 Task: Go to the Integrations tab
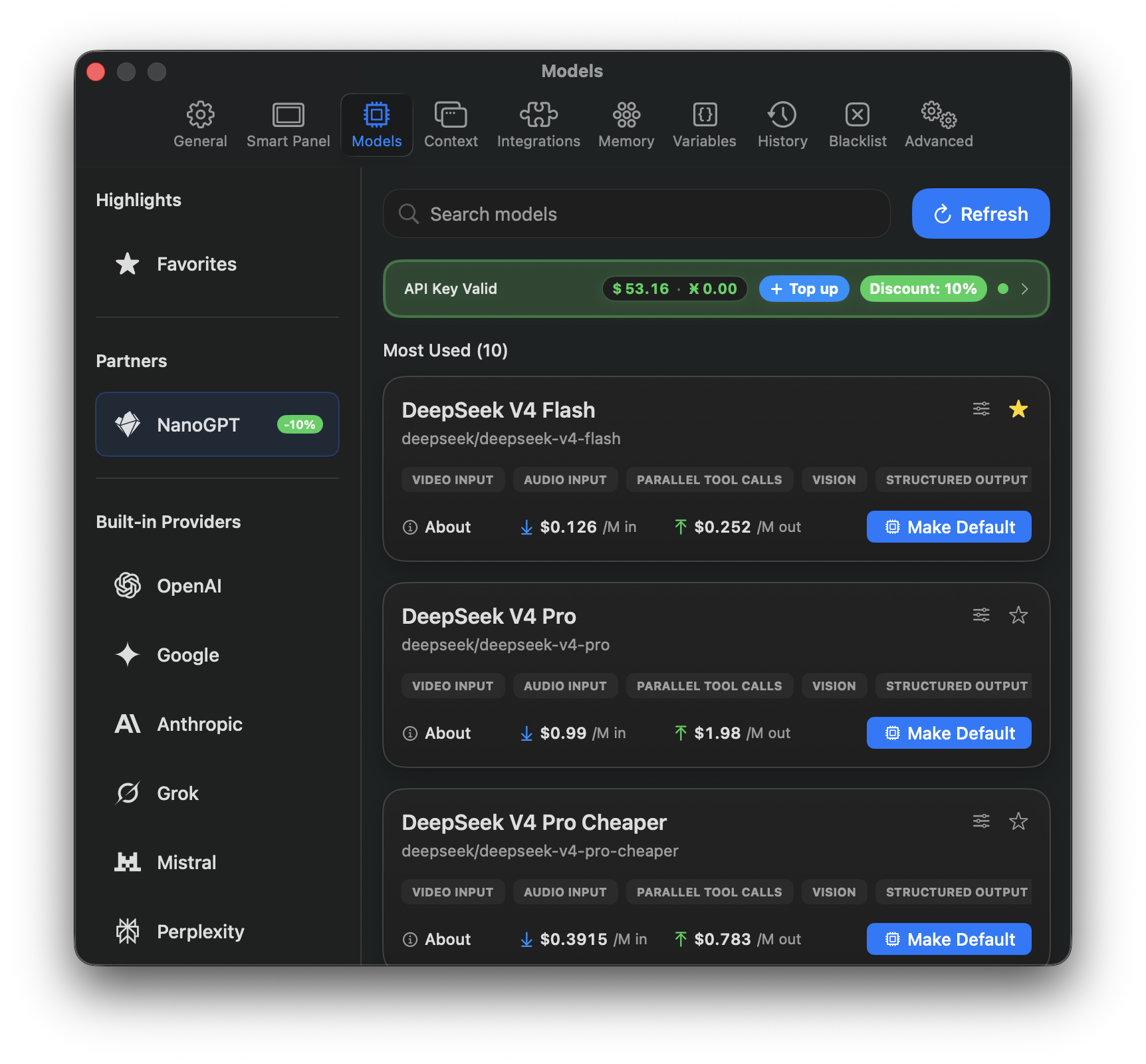pos(538,125)
